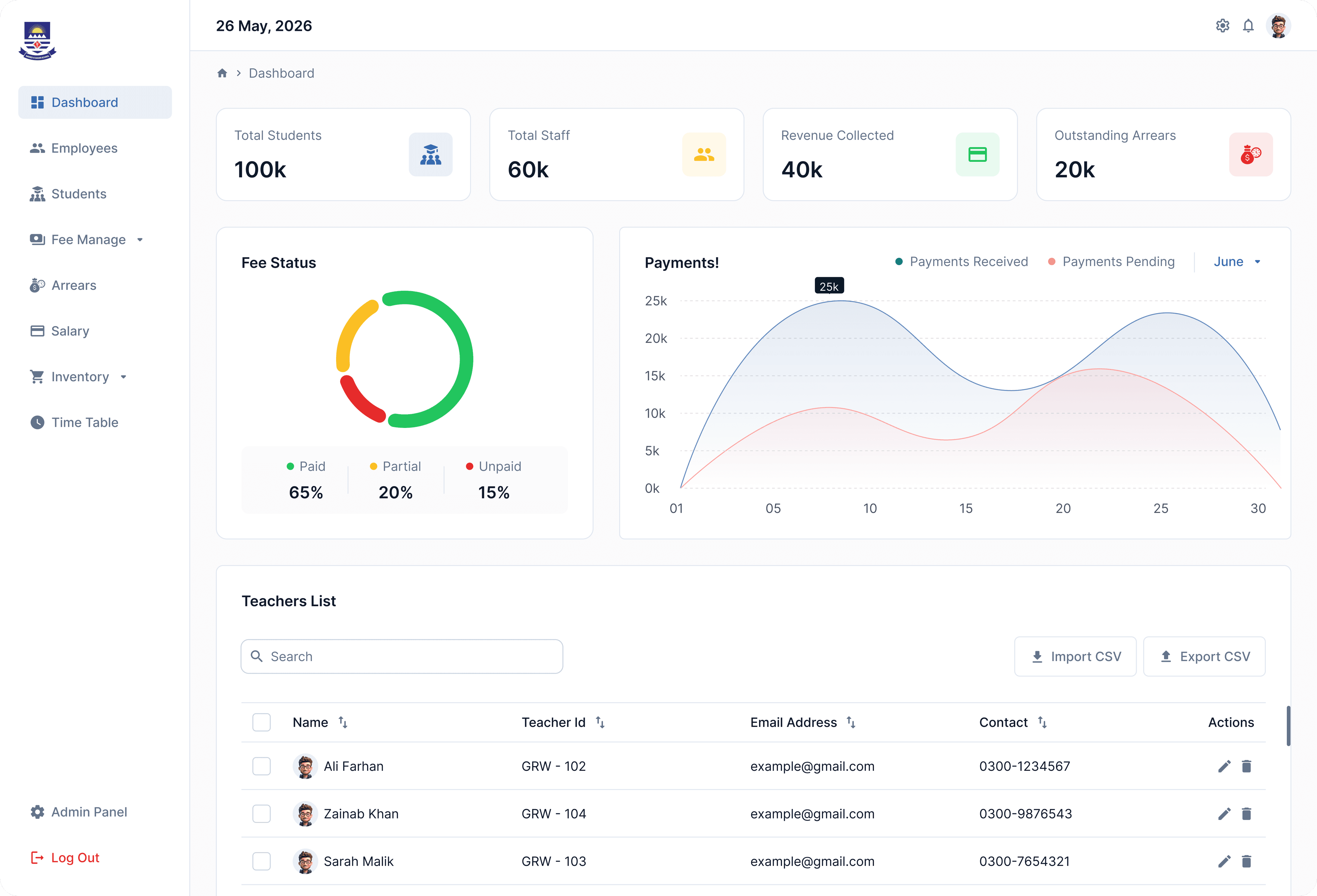
Task: Delete Sarah Malik's row using trash icon
Action: pos(1246,861)
